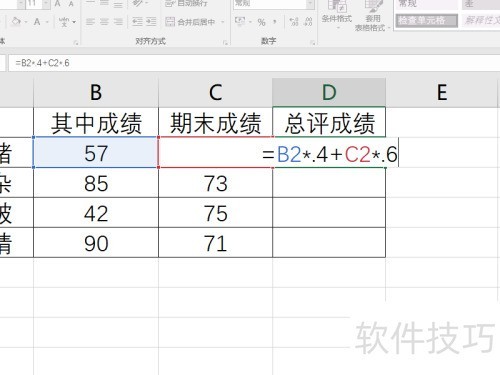
Task: Click cell with header 期末成绩
Action: (x=215, y=123)
